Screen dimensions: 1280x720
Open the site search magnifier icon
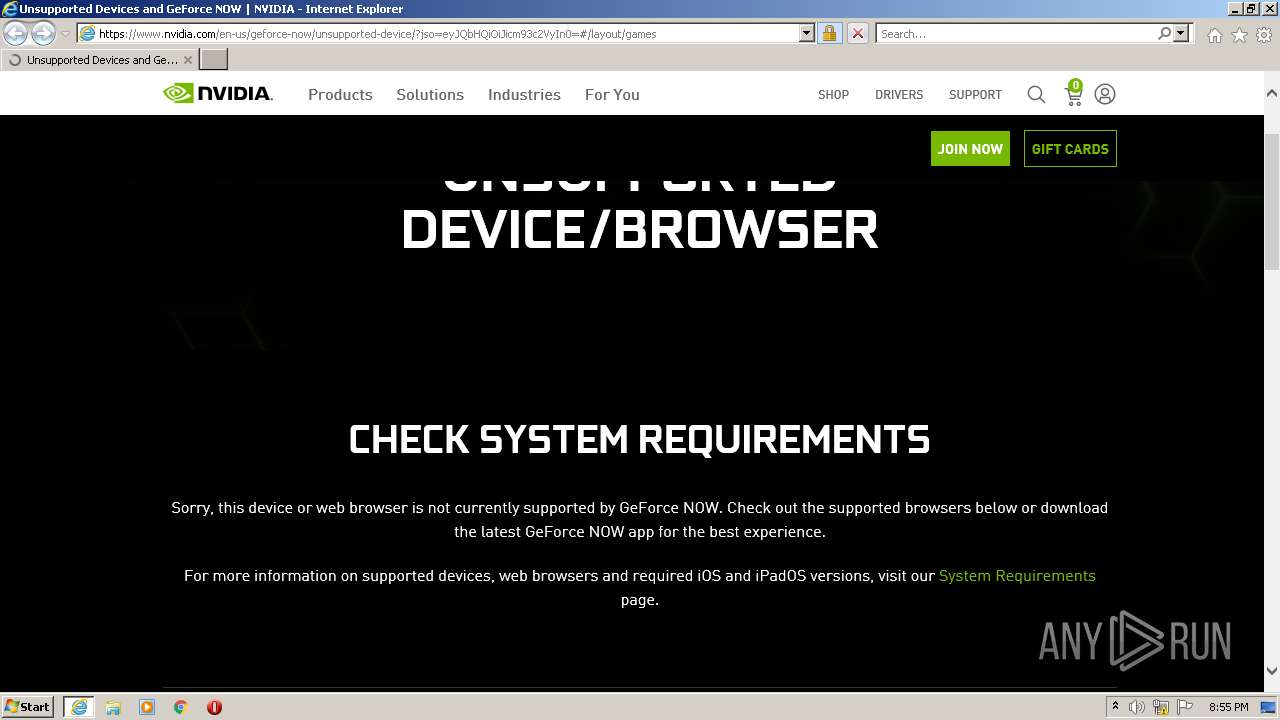(1036, 94)
